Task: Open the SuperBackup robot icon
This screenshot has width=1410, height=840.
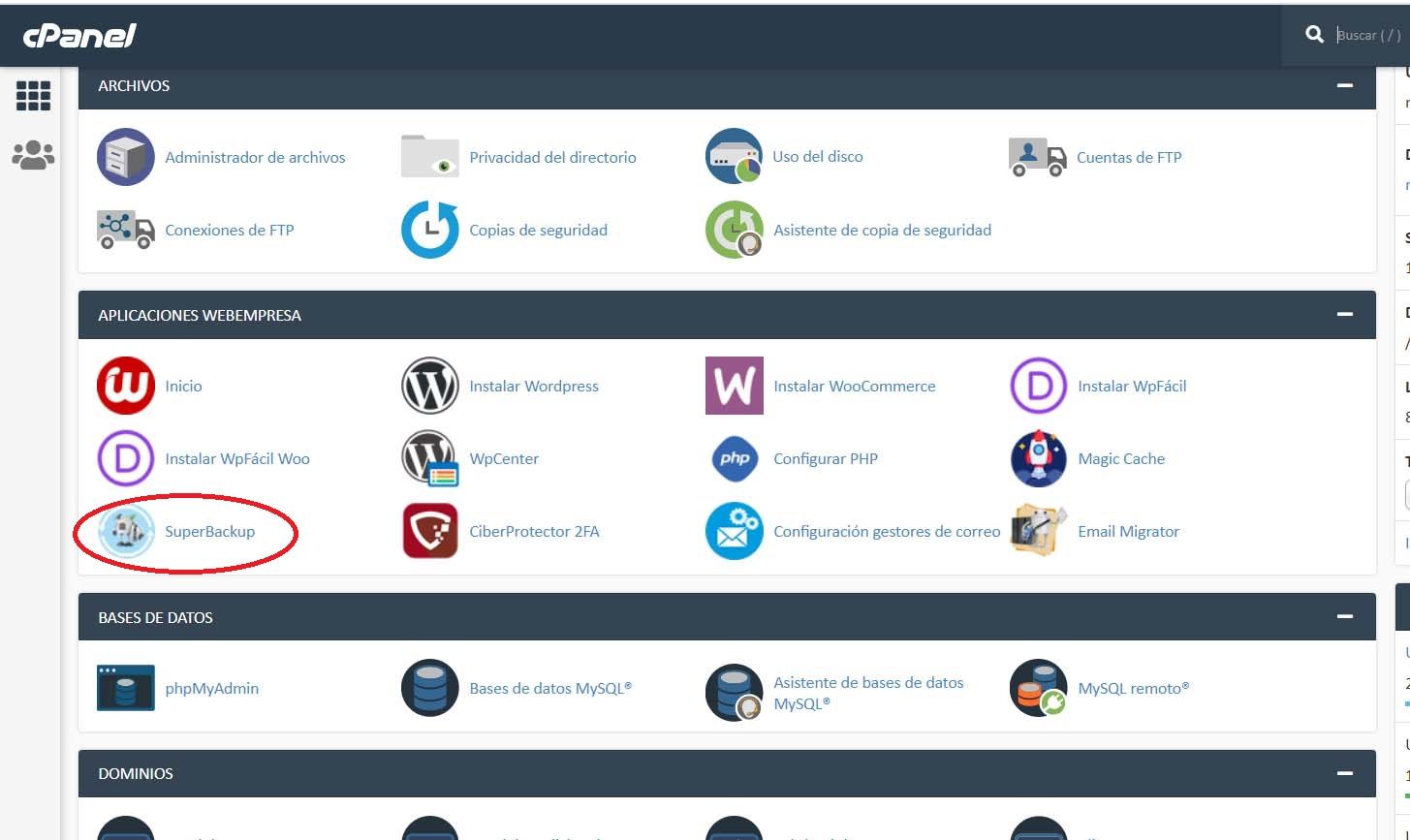Action: [x=126, y=531]
